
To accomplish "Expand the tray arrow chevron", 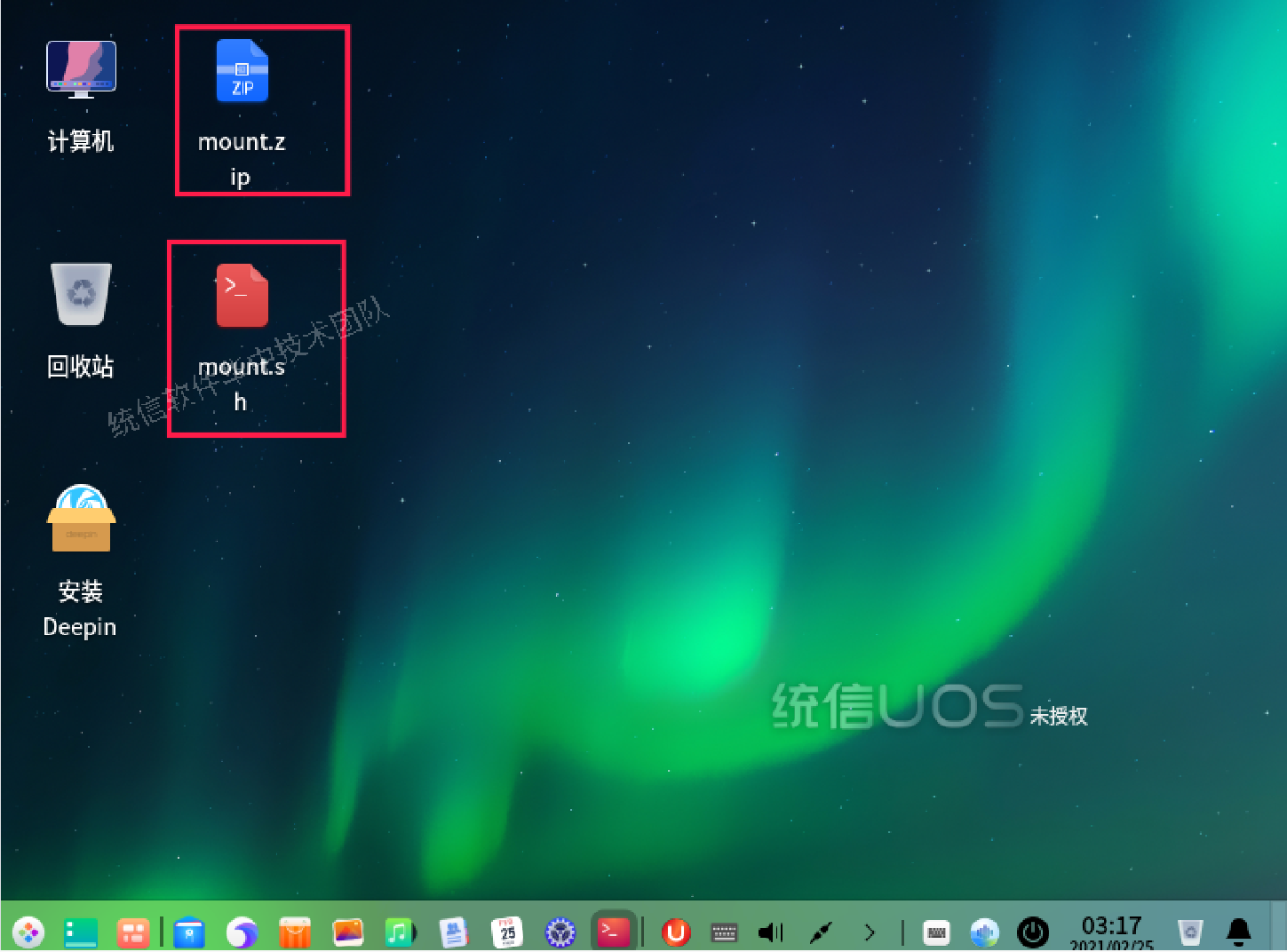I will pos(870,932).
